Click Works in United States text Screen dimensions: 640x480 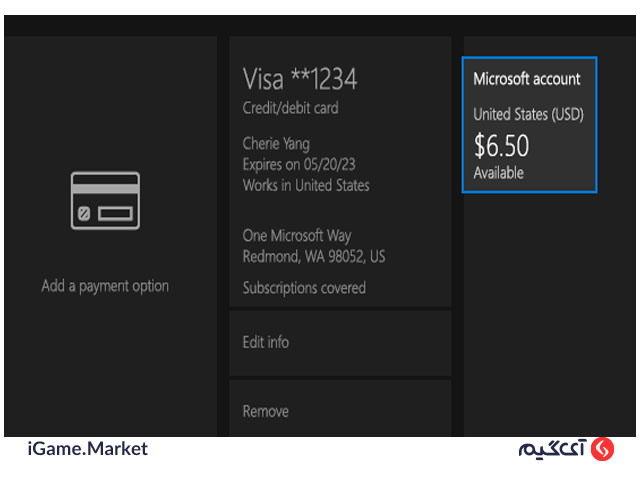coord(306,185)
